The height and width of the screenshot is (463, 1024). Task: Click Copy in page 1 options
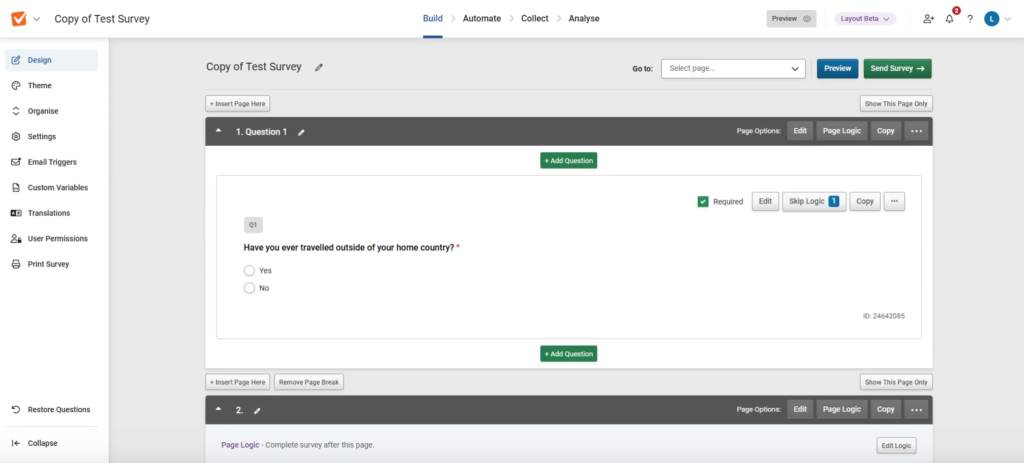(x=886, y=131)
